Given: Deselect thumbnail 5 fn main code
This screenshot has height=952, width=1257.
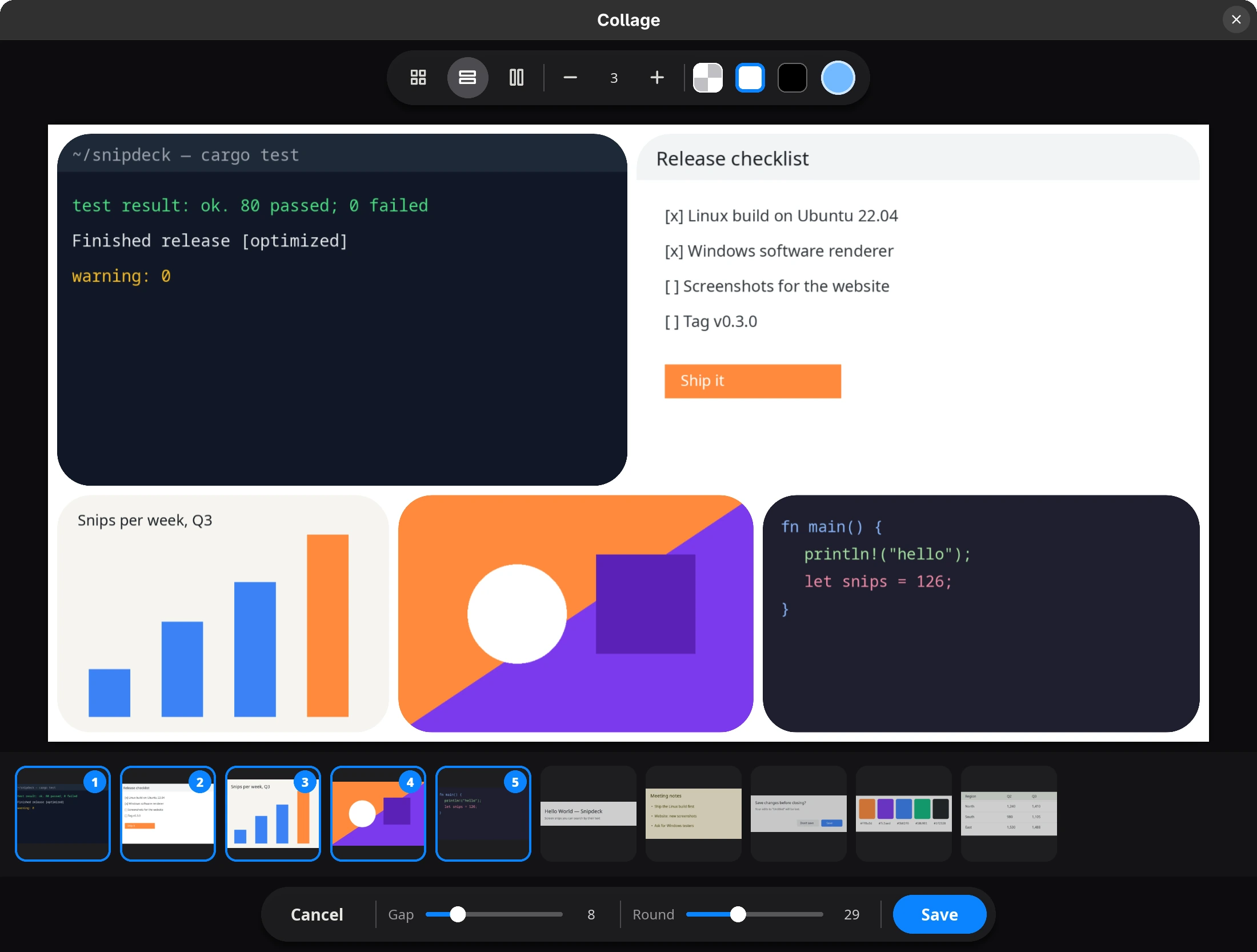Looking at the screenshot, I should (x=483, y=814).
